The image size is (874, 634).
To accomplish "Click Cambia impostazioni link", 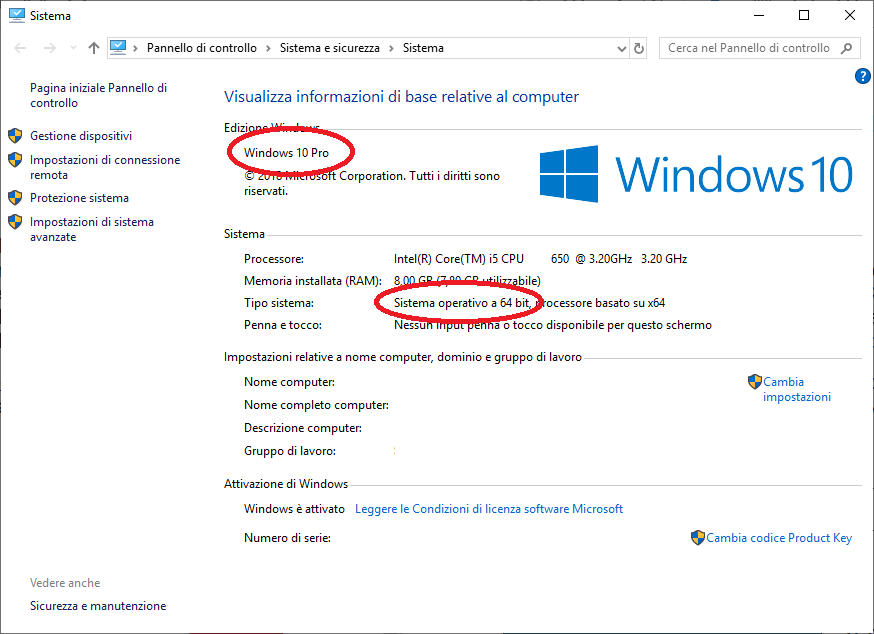I will 797,389.
